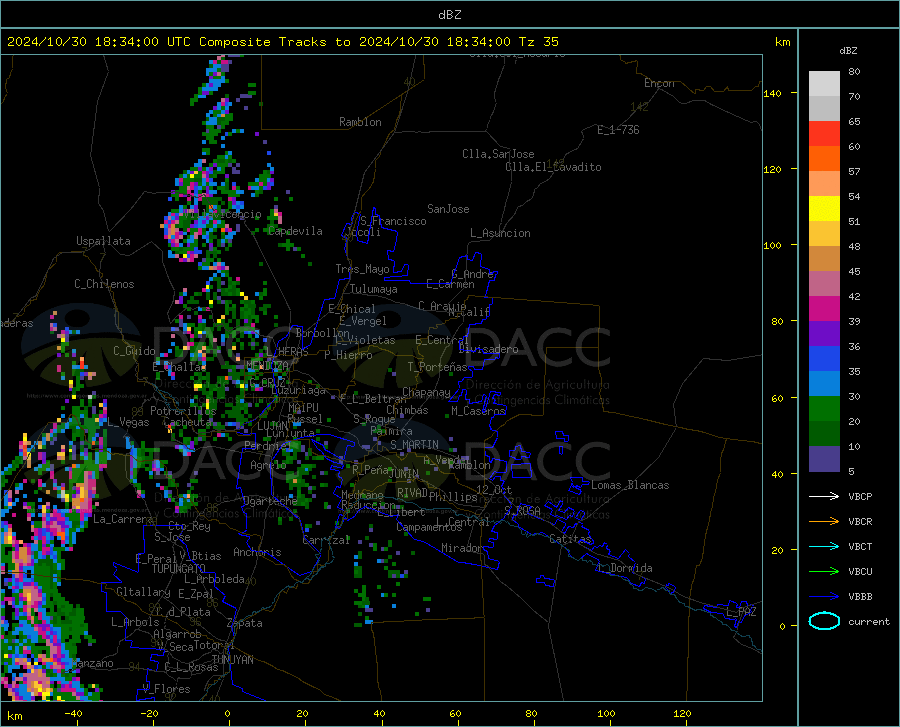The width and height of the screenshot is (900, 727).
Task: Click the '5' value on dBZ scale
Action: point(851,472)
